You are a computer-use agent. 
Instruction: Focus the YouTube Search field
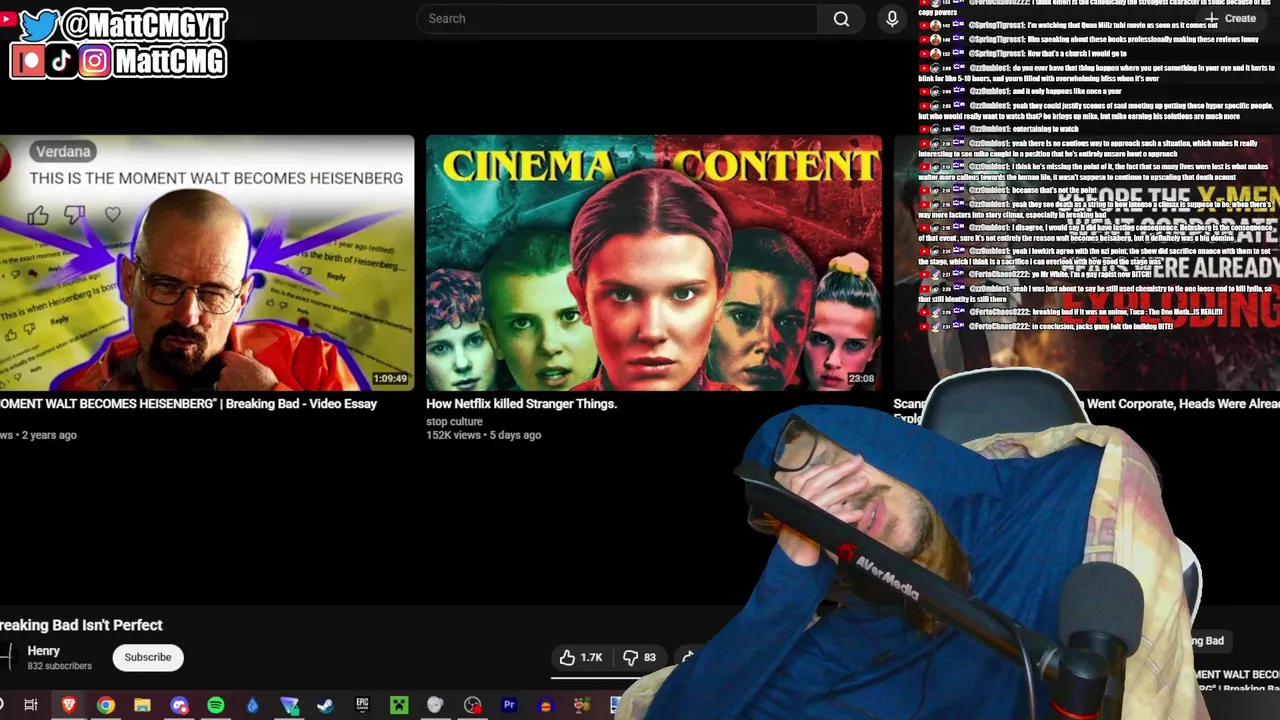coord(617,18)
